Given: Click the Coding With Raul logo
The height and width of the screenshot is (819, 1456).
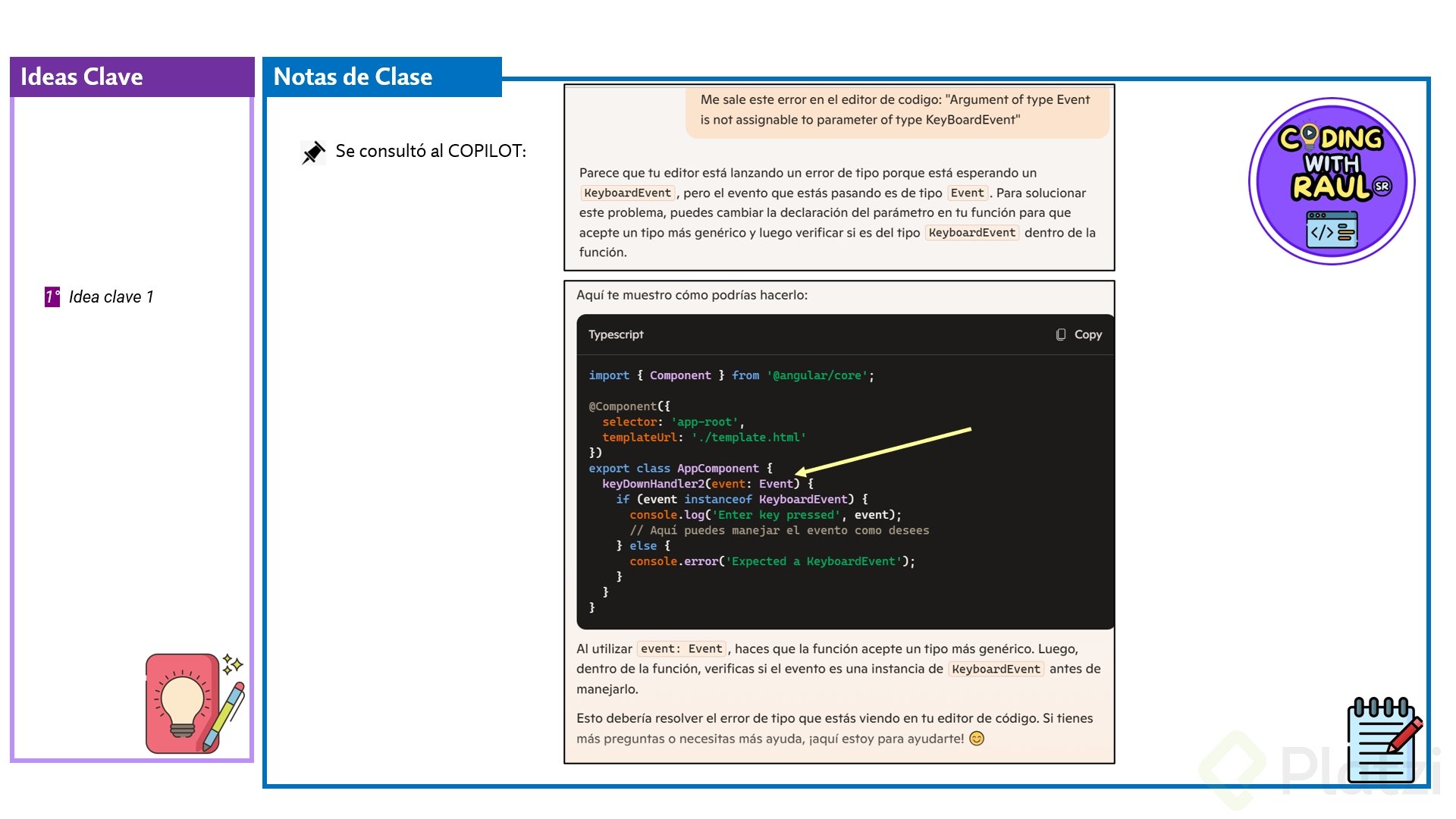Looking at the screenshot, I should (1332, 181).
